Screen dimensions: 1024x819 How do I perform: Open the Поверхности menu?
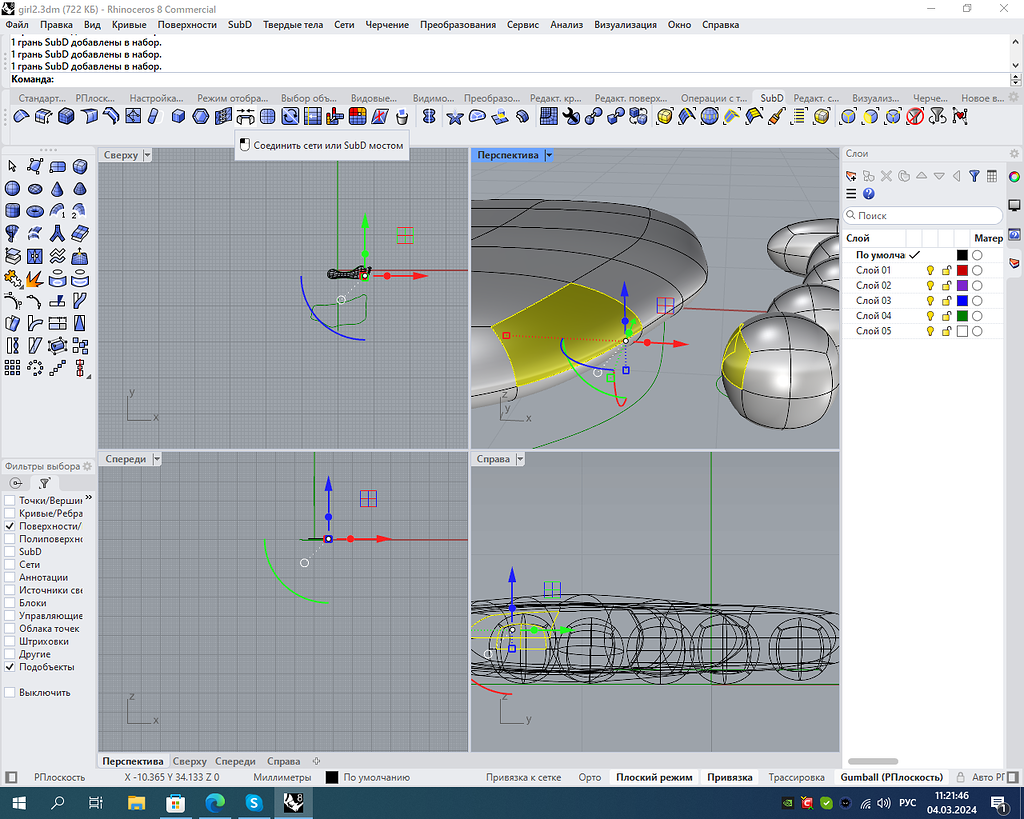pos(187,24)
